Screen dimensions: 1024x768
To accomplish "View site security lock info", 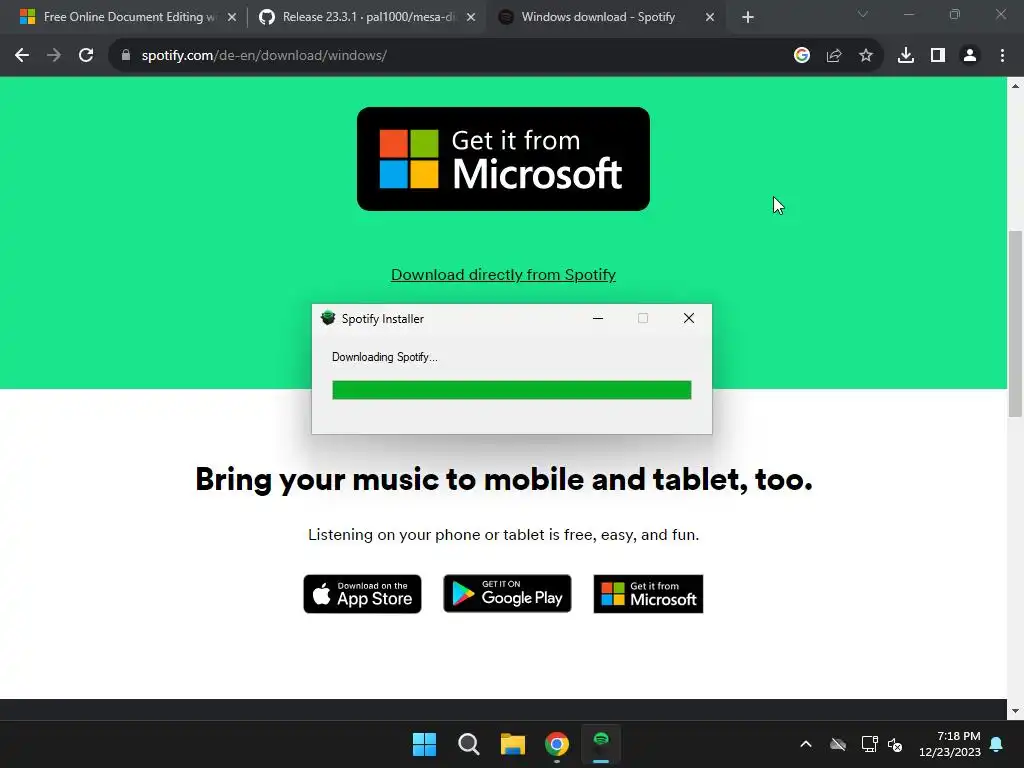I will coord(126,56).
